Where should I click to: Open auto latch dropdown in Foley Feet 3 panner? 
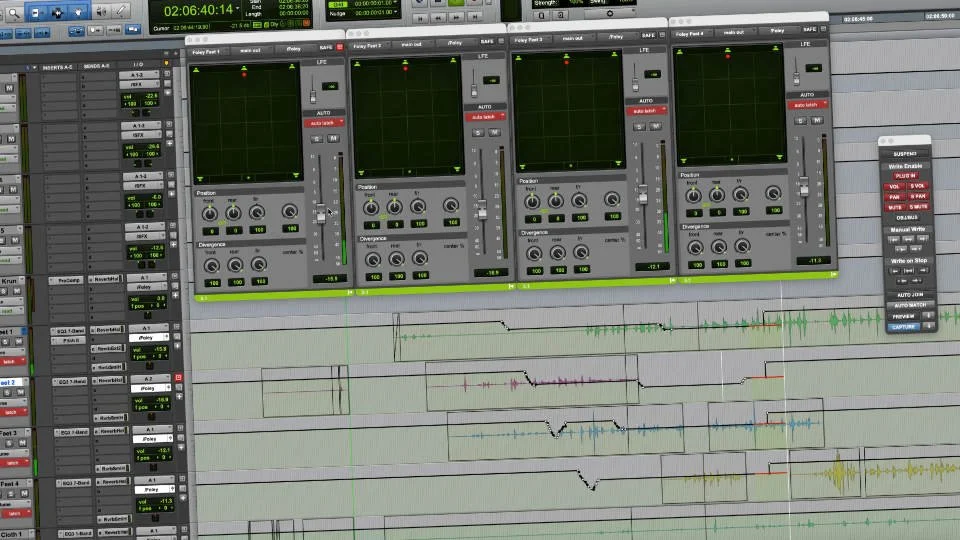pyautogui.click(x=647, y=111)
